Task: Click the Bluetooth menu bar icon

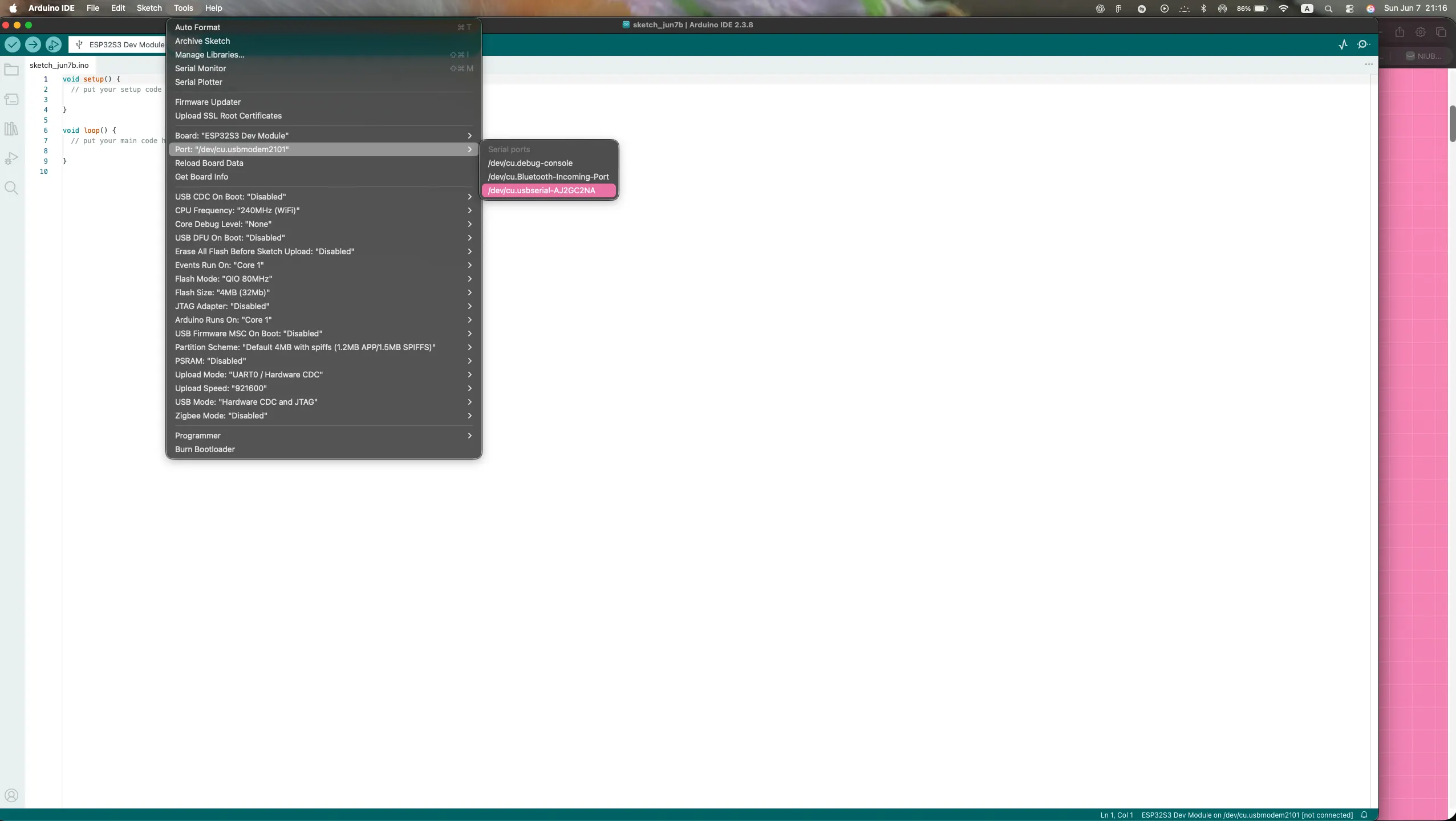Action: pyautogui.click(x=1203, y=9)
